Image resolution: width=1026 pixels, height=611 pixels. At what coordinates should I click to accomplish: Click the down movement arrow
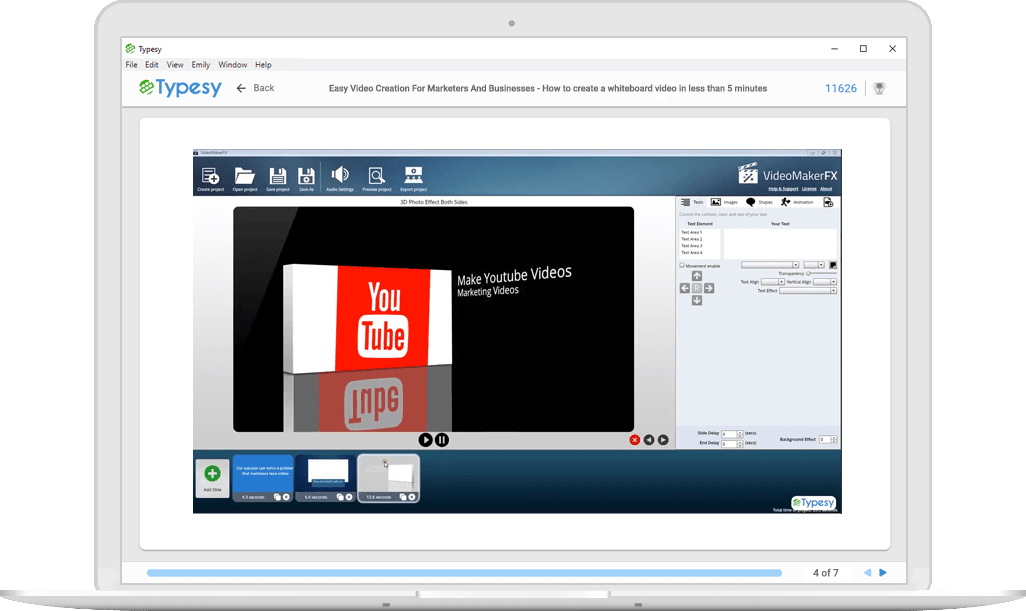pyautogui.click(x=697, y=300)
